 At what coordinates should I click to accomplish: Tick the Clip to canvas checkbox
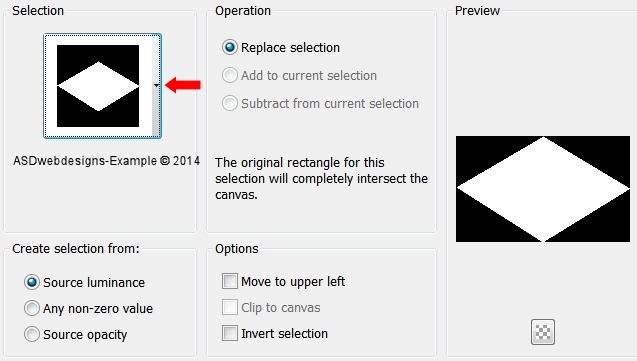230,307
